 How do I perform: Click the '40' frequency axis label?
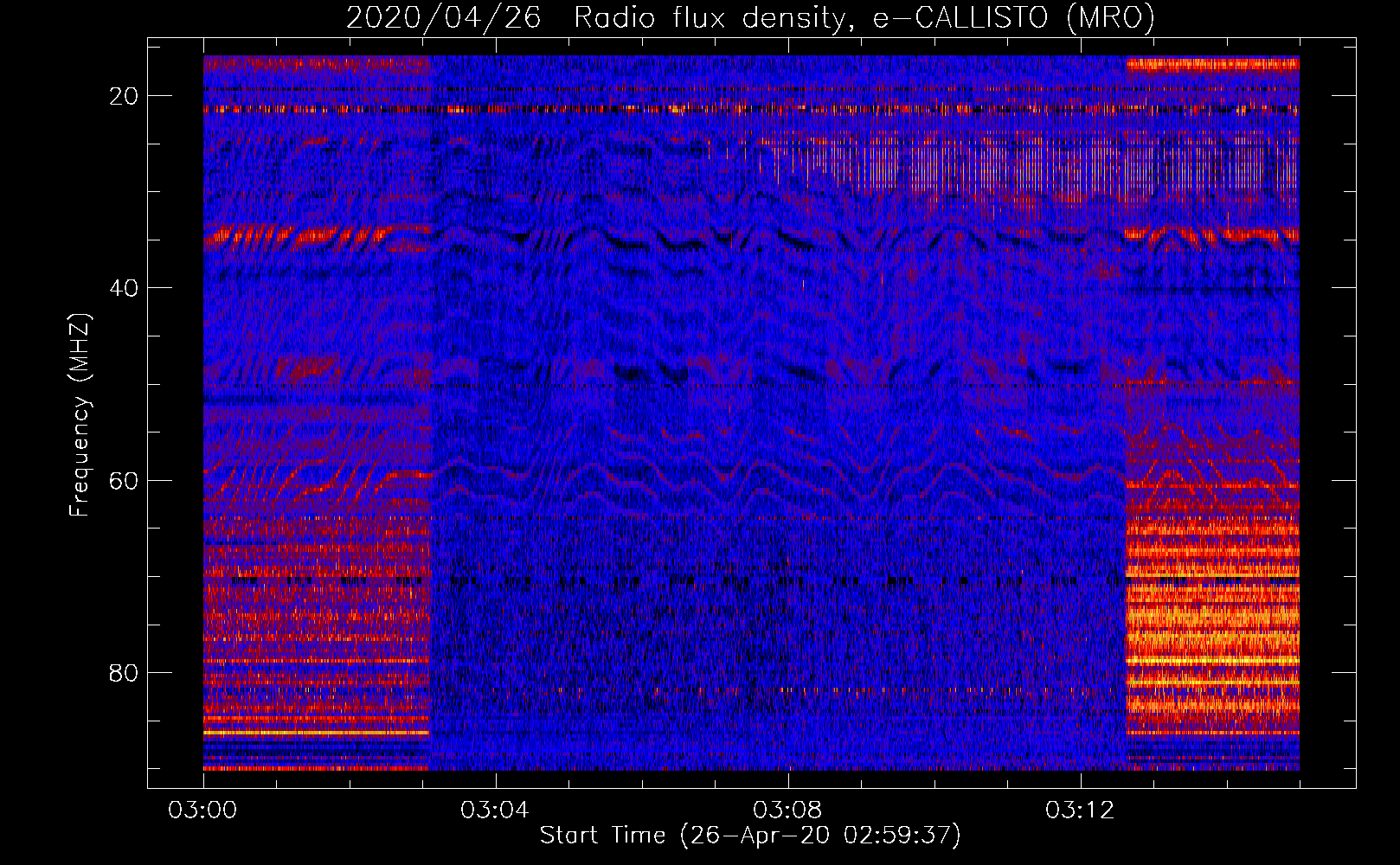(x=124, y=288)
